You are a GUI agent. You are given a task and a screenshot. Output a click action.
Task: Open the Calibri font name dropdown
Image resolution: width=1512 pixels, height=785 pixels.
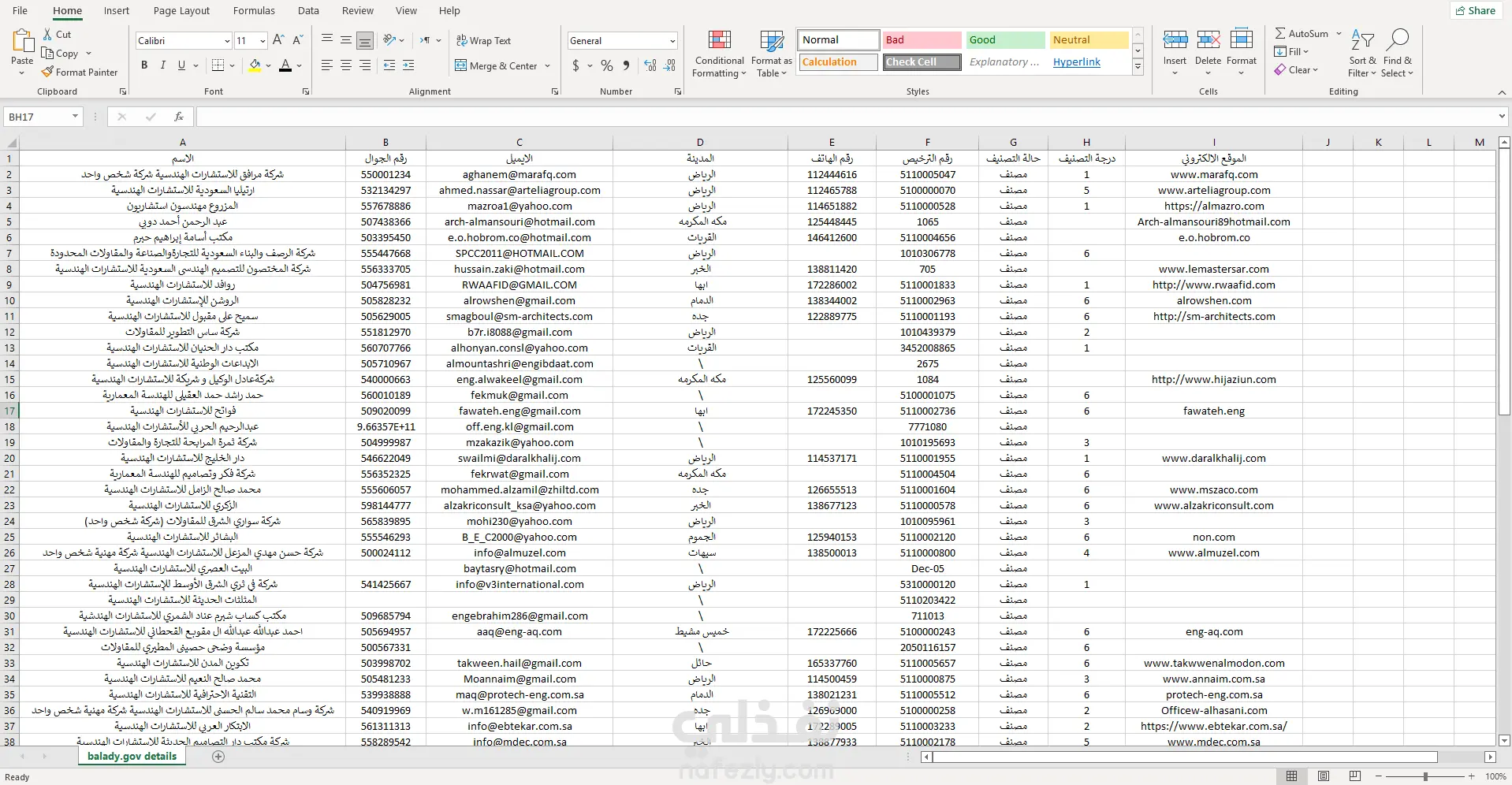coord(227,41)
